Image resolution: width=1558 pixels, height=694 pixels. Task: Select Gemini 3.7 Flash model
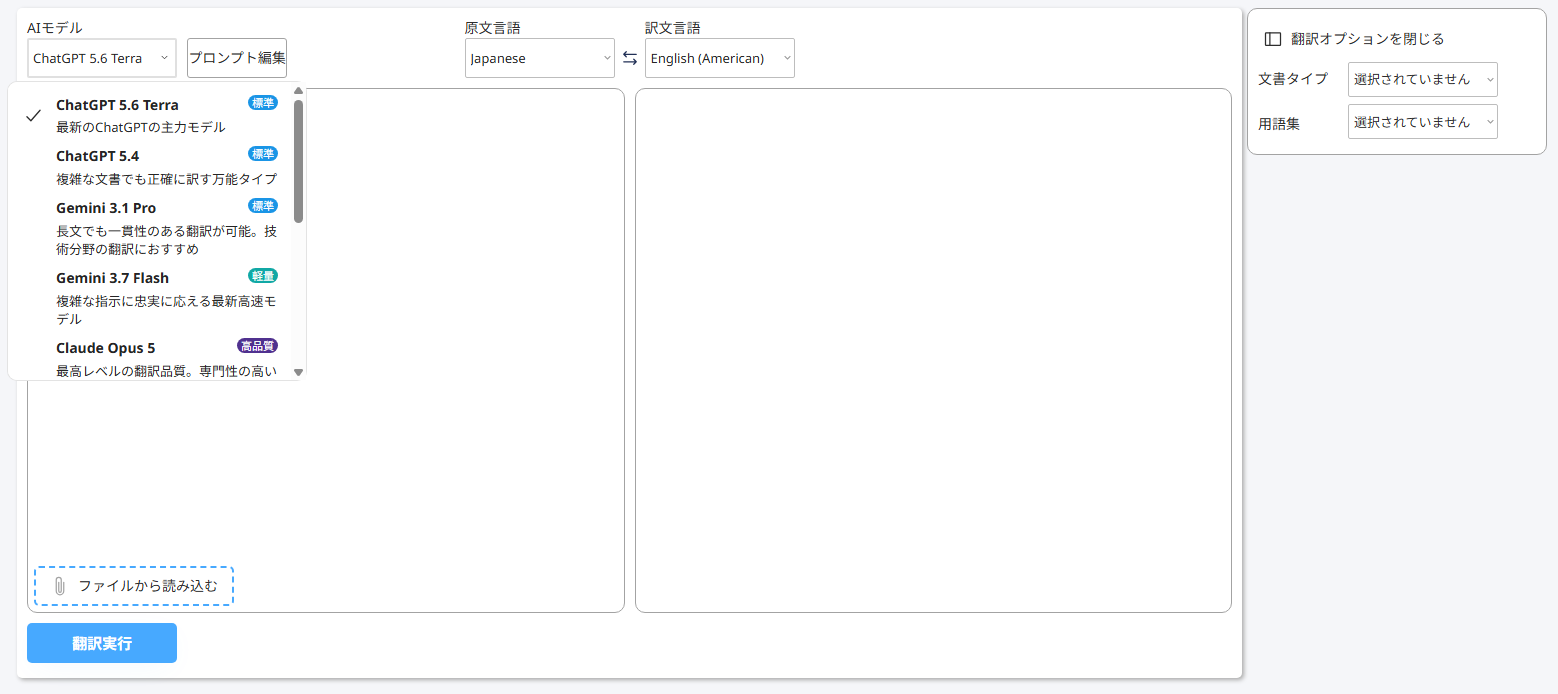(150, 298)
